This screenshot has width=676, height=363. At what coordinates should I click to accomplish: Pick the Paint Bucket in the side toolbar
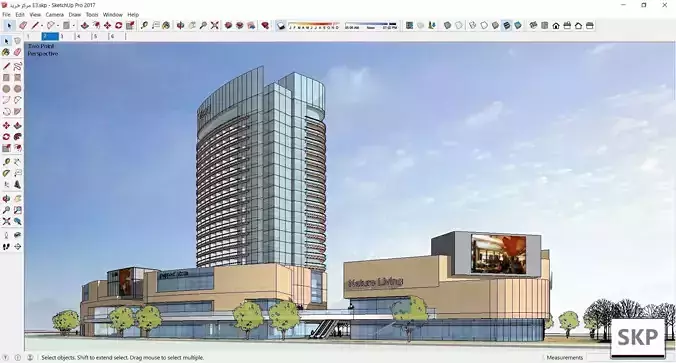tap(6, 52)
